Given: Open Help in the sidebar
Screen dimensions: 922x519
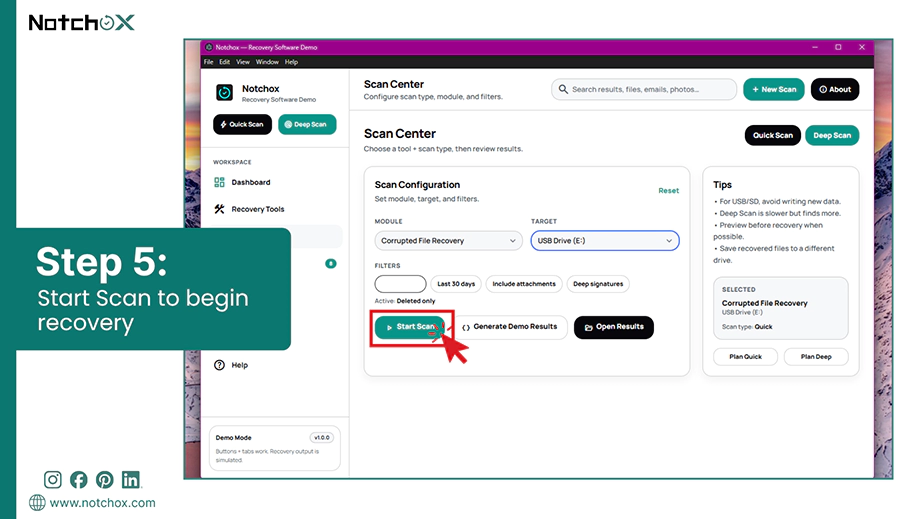Looking at the screenshot, I should (231, 365).
